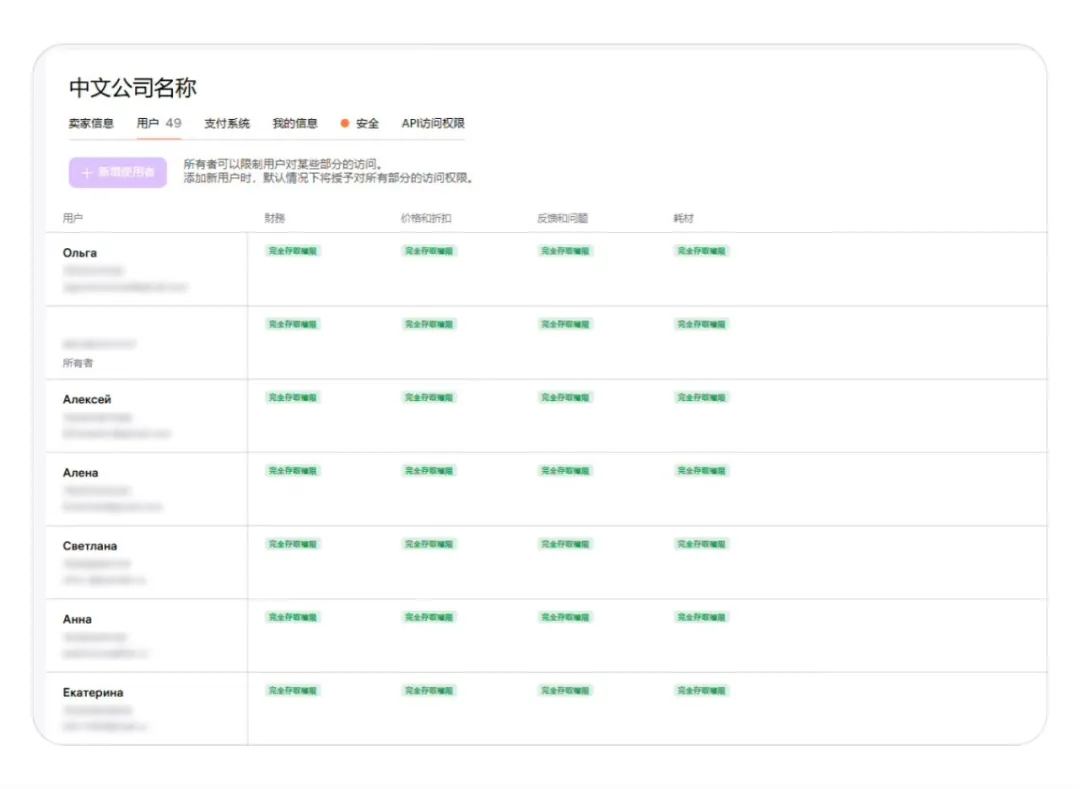Click the 反馈和问题 column header
The width and height of the screenshot is (1080, 789).
point(565,218)
